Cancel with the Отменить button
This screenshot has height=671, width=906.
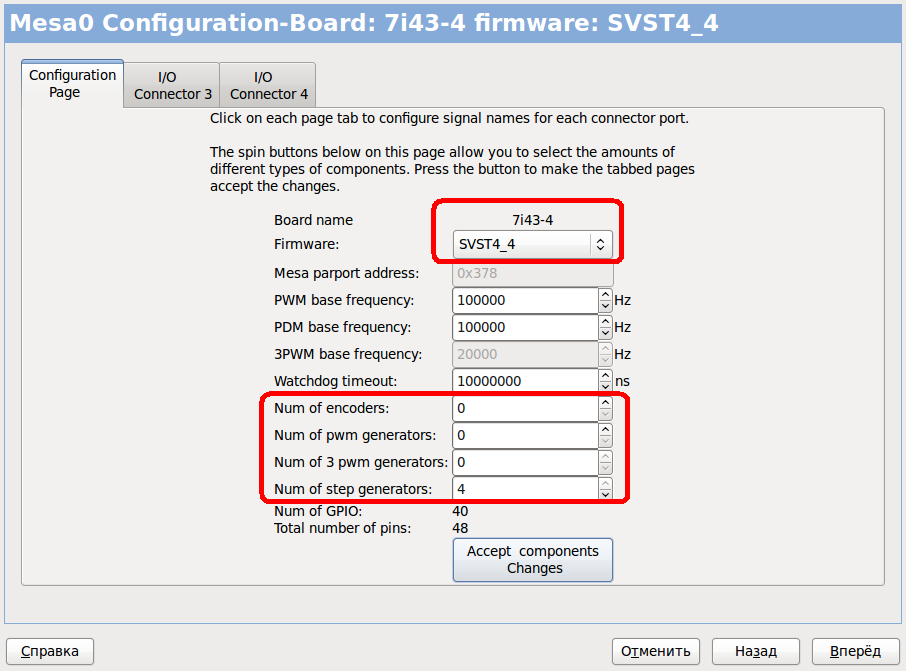(656, 651)
